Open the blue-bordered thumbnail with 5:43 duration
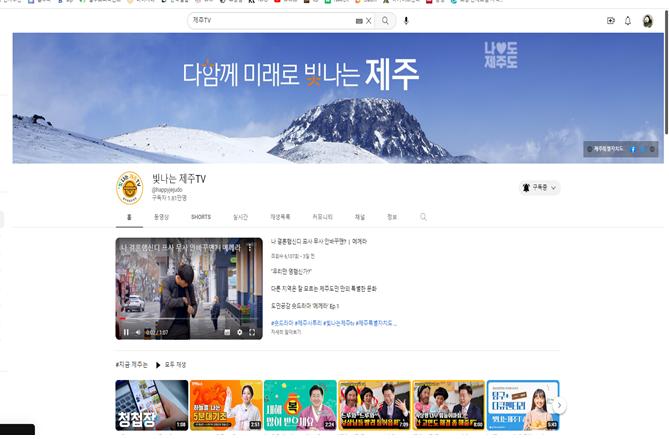Viewport: 669px width, 439px height. click(x=523, y=405)
